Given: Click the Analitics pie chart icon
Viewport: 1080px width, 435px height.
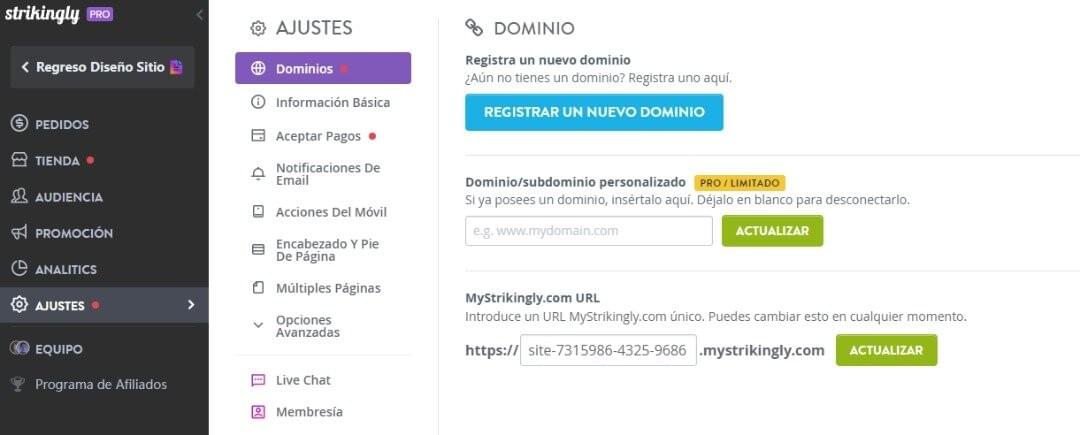Looking at the screenshot, I should click(20, 269).
